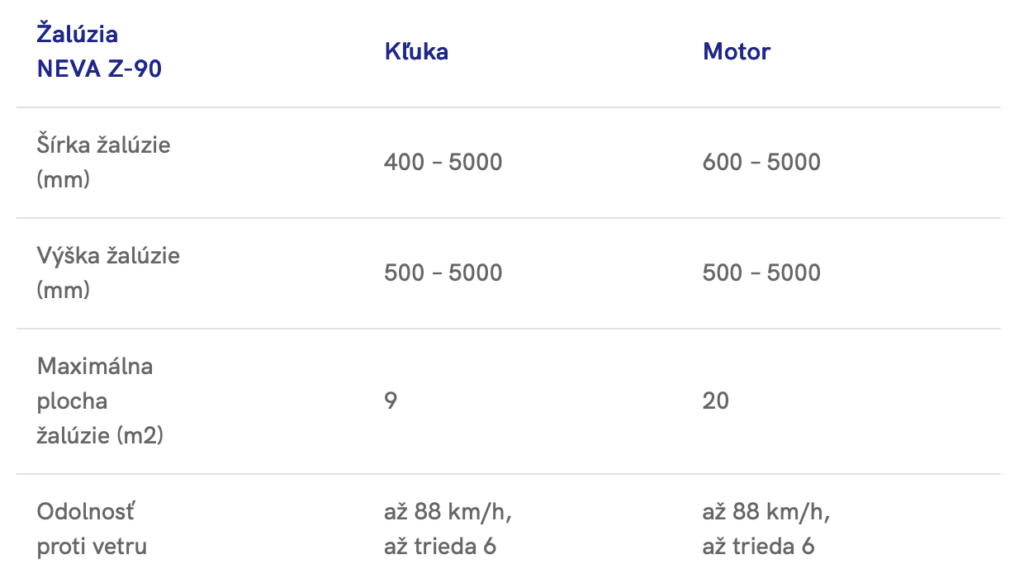Select the Odolnosť proti vetru row label

click(x=92, y=529)
